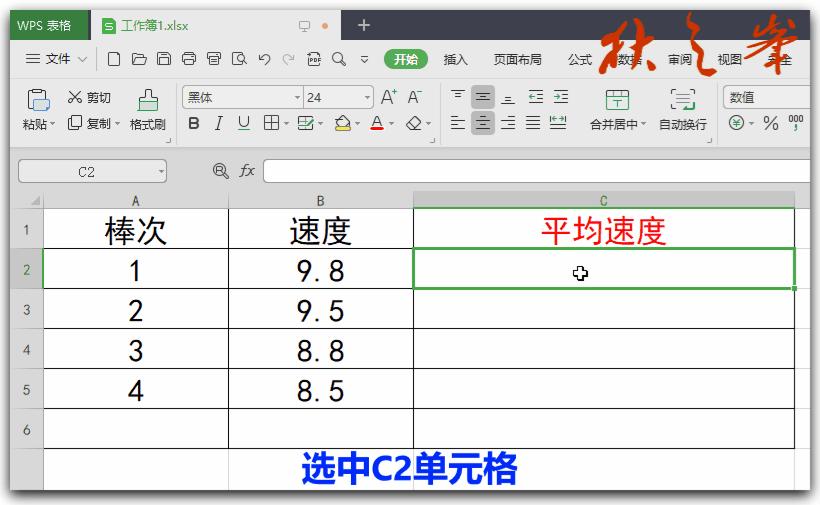The height and width of the screenshot is (505, 820).
Task: Apply red font color A
Action: (377, 123)
